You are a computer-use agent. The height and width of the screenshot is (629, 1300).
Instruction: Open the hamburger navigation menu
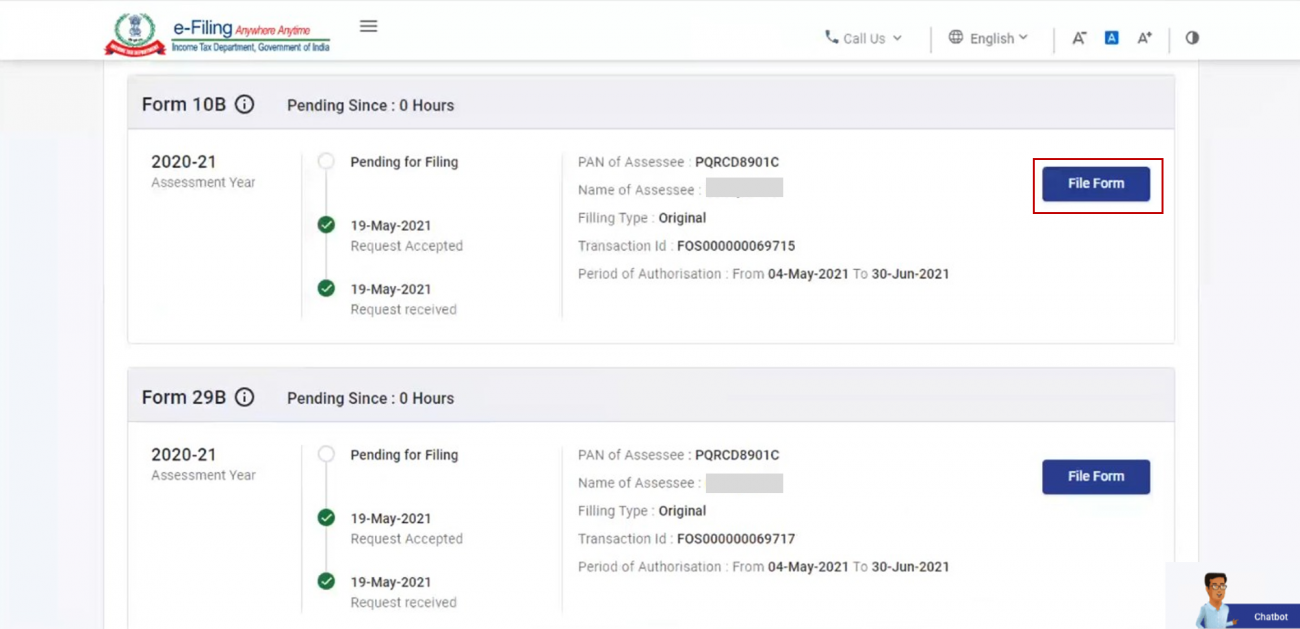(x=368, y=26)
